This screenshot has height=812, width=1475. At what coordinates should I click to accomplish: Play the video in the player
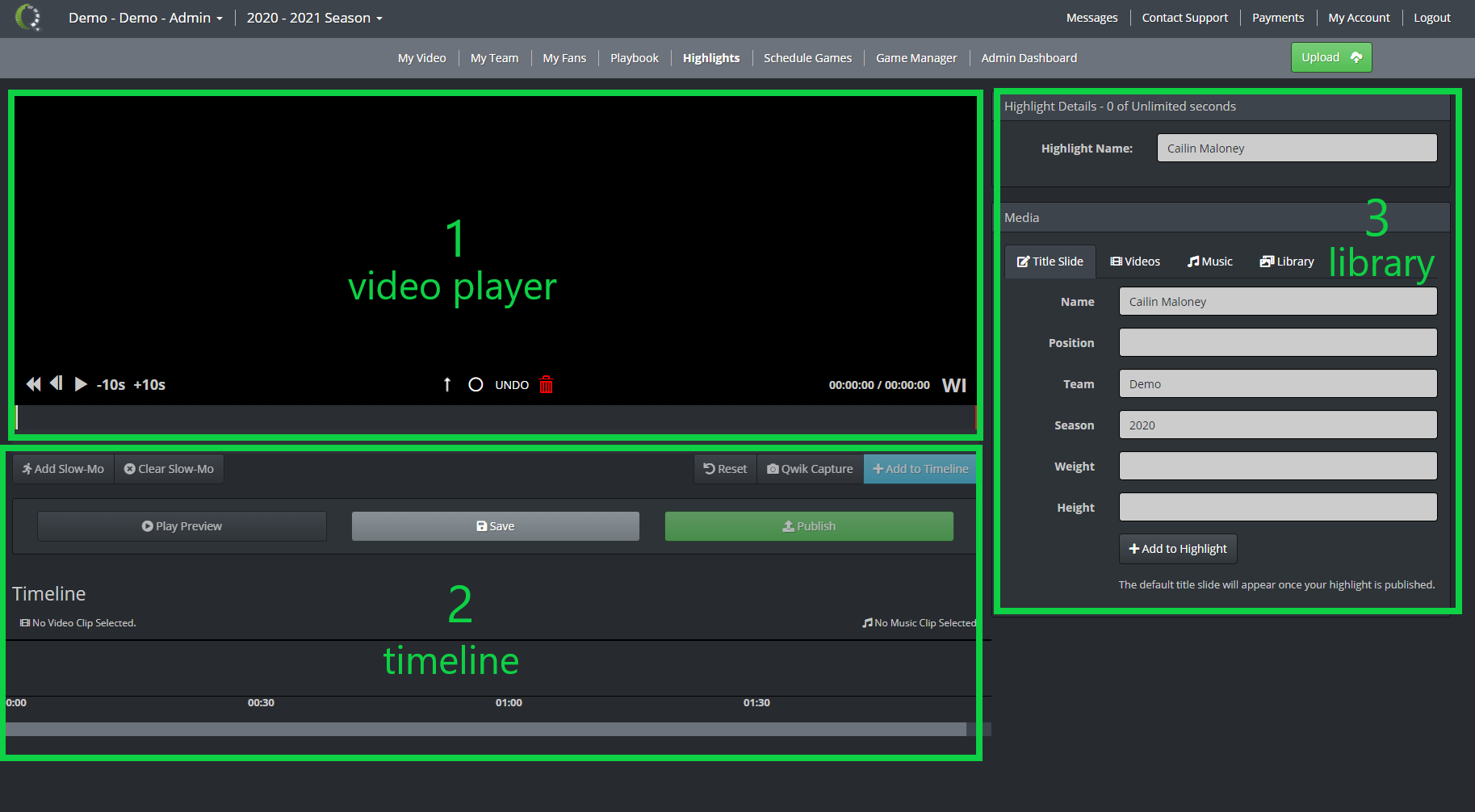pyautogui.click(x=81, y=384)
